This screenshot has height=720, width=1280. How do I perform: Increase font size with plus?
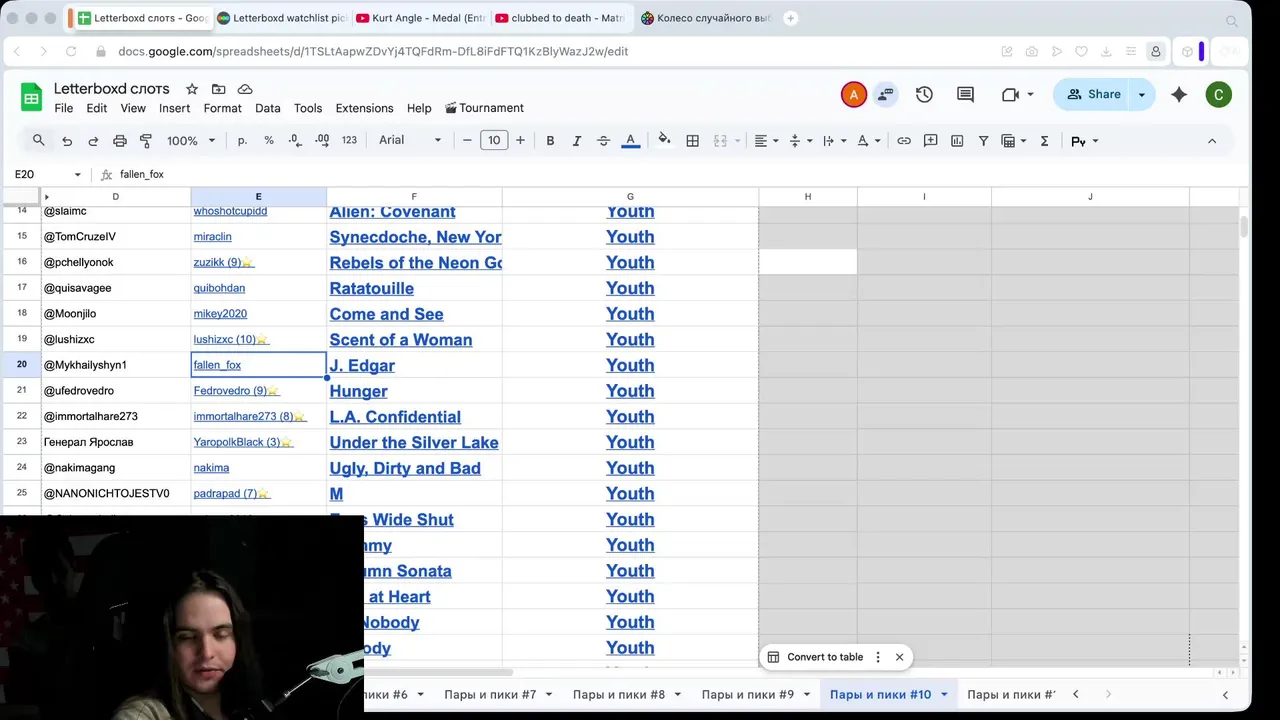pyautogui.click(x=520, y=141)
